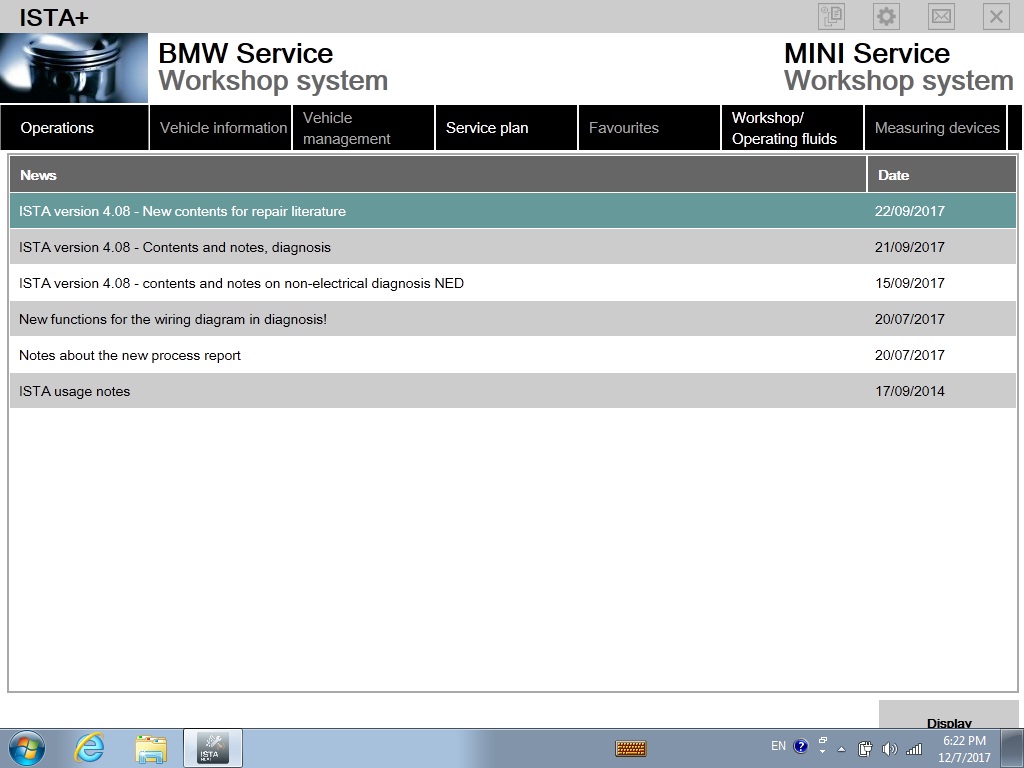Sort by the News column header
Image resolution: width=1024 pixels, height=768 pixels.
click(438, 175)
